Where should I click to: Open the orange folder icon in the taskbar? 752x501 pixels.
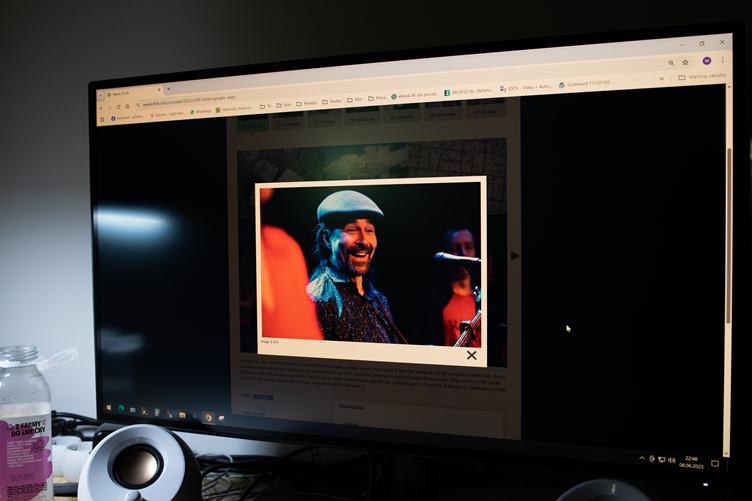[182, 415]
